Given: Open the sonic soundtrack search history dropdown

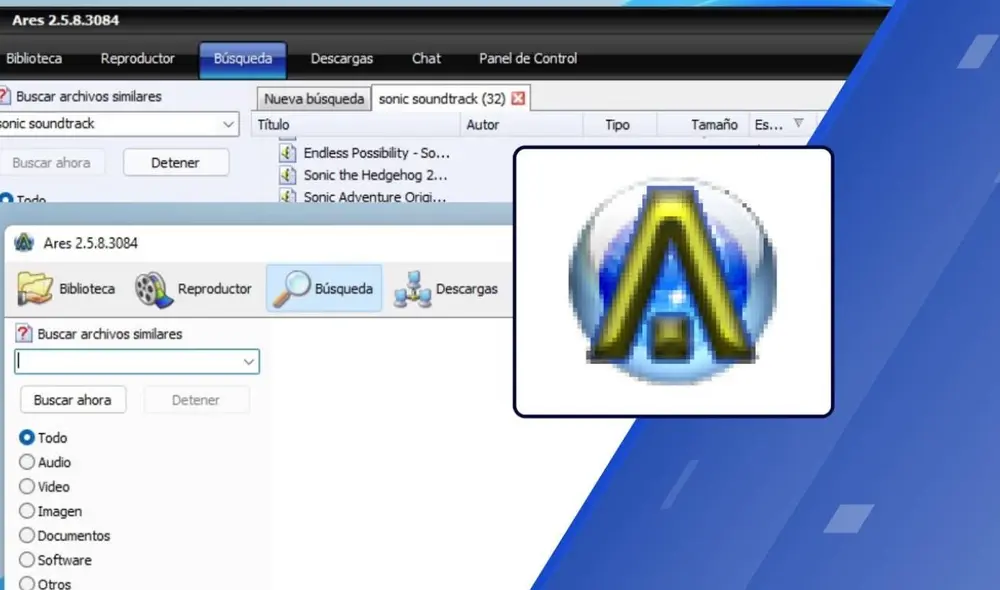Looking at the screenshot, I should point(228,124).
